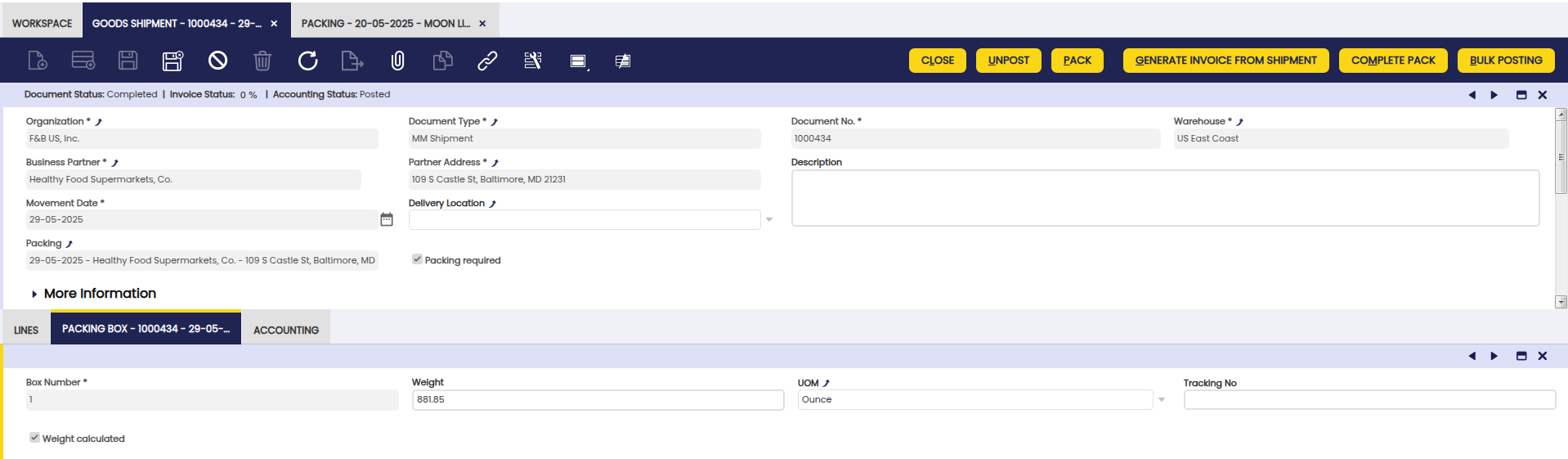
Task: Click the Unpost button
Action: (1008, 61)
